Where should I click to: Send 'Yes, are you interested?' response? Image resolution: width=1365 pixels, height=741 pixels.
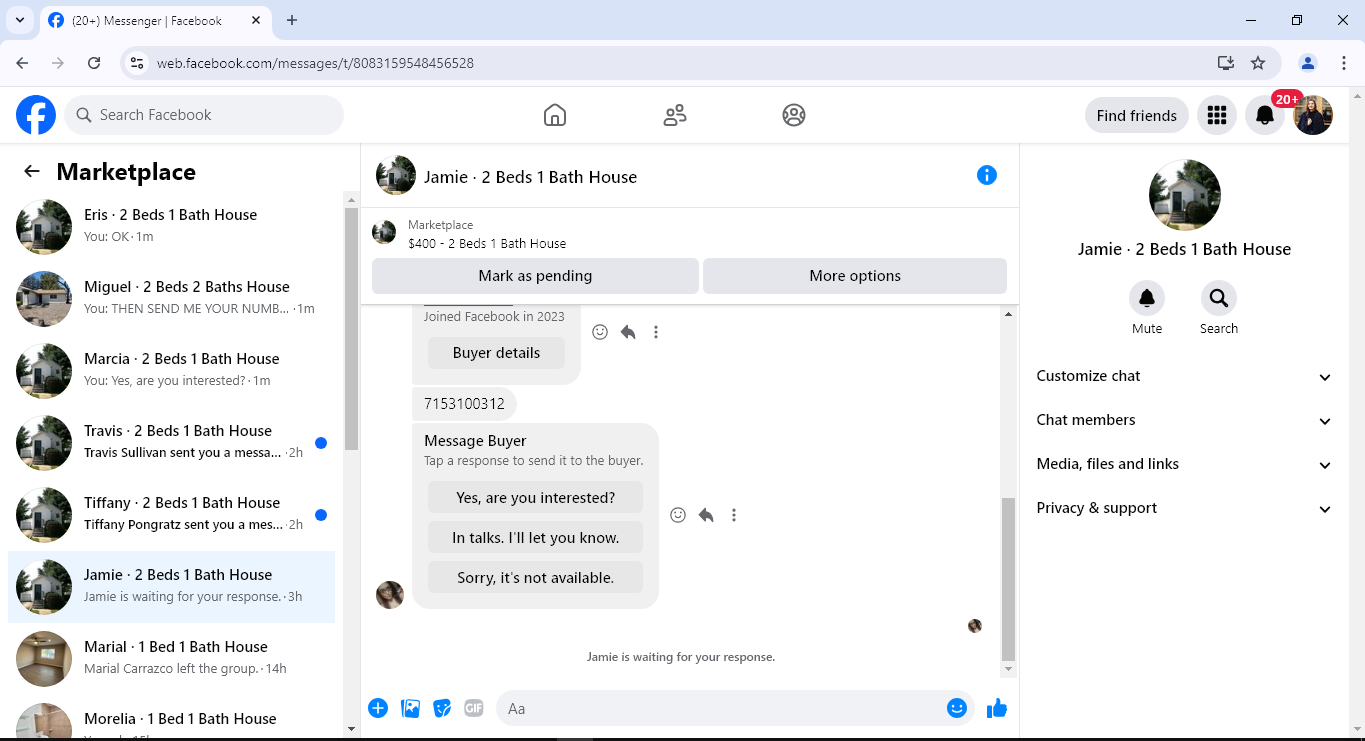(x=535, y=498)
